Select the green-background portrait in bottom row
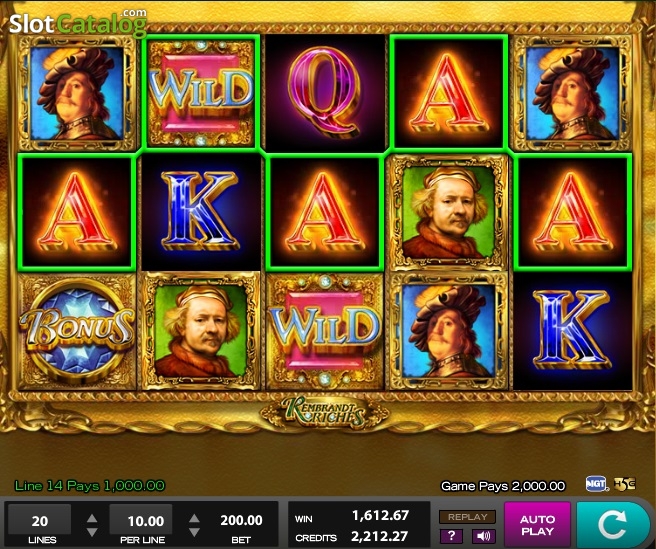656x549 pixels. (201, 331)
